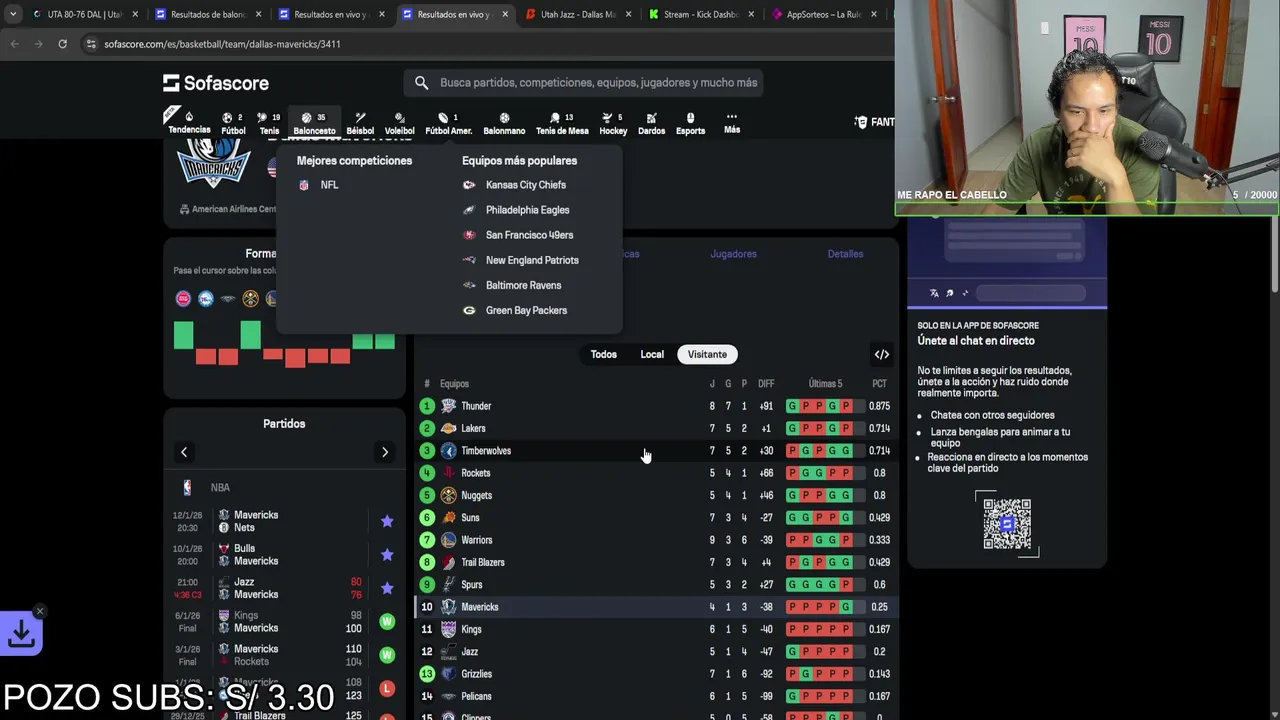The width and height of the screenshot is (1280, 720).
Task: Open the Tenis de Mesa section
Action: [562, 123]
